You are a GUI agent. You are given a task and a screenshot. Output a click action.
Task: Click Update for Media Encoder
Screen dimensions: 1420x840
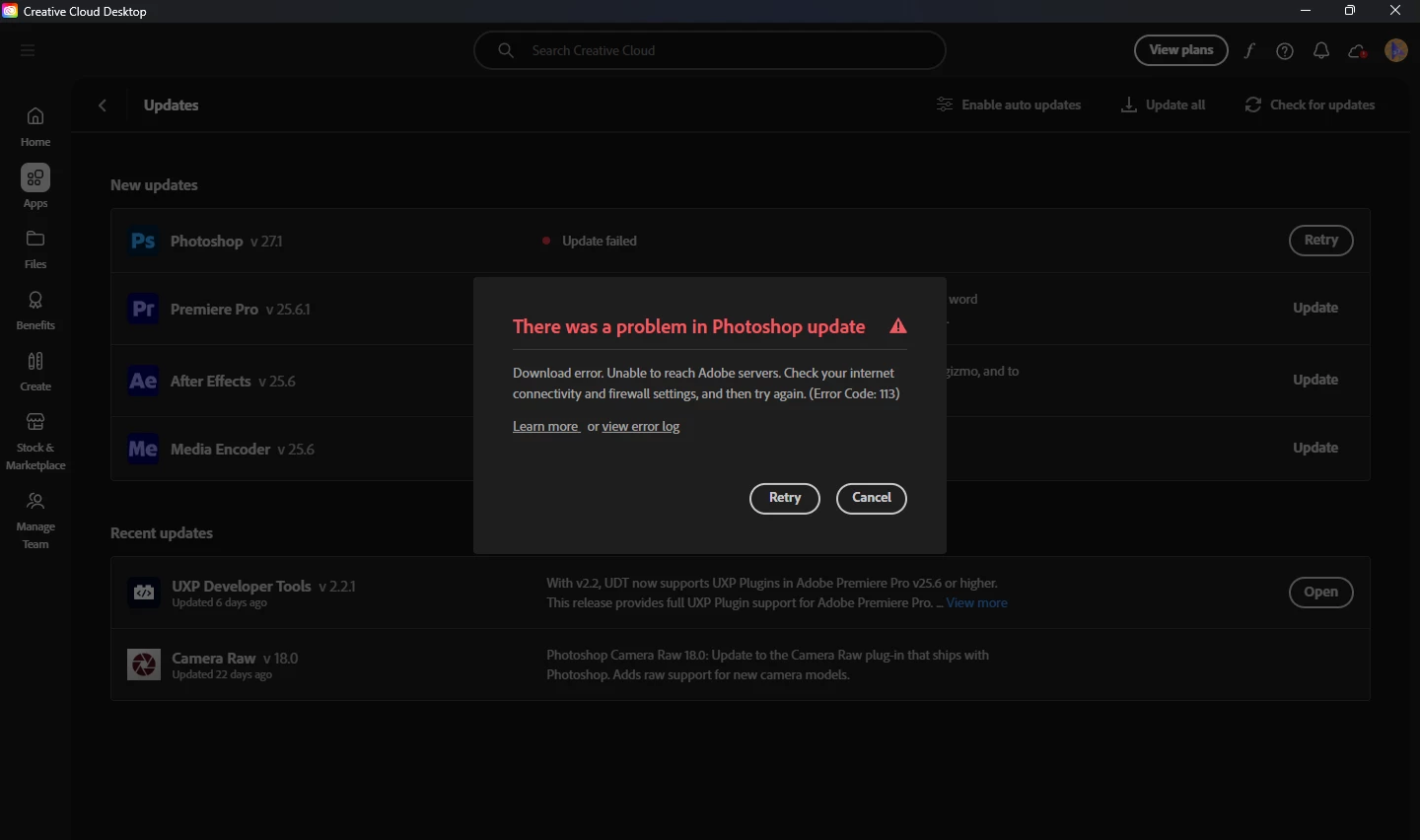click(1315, 448)
